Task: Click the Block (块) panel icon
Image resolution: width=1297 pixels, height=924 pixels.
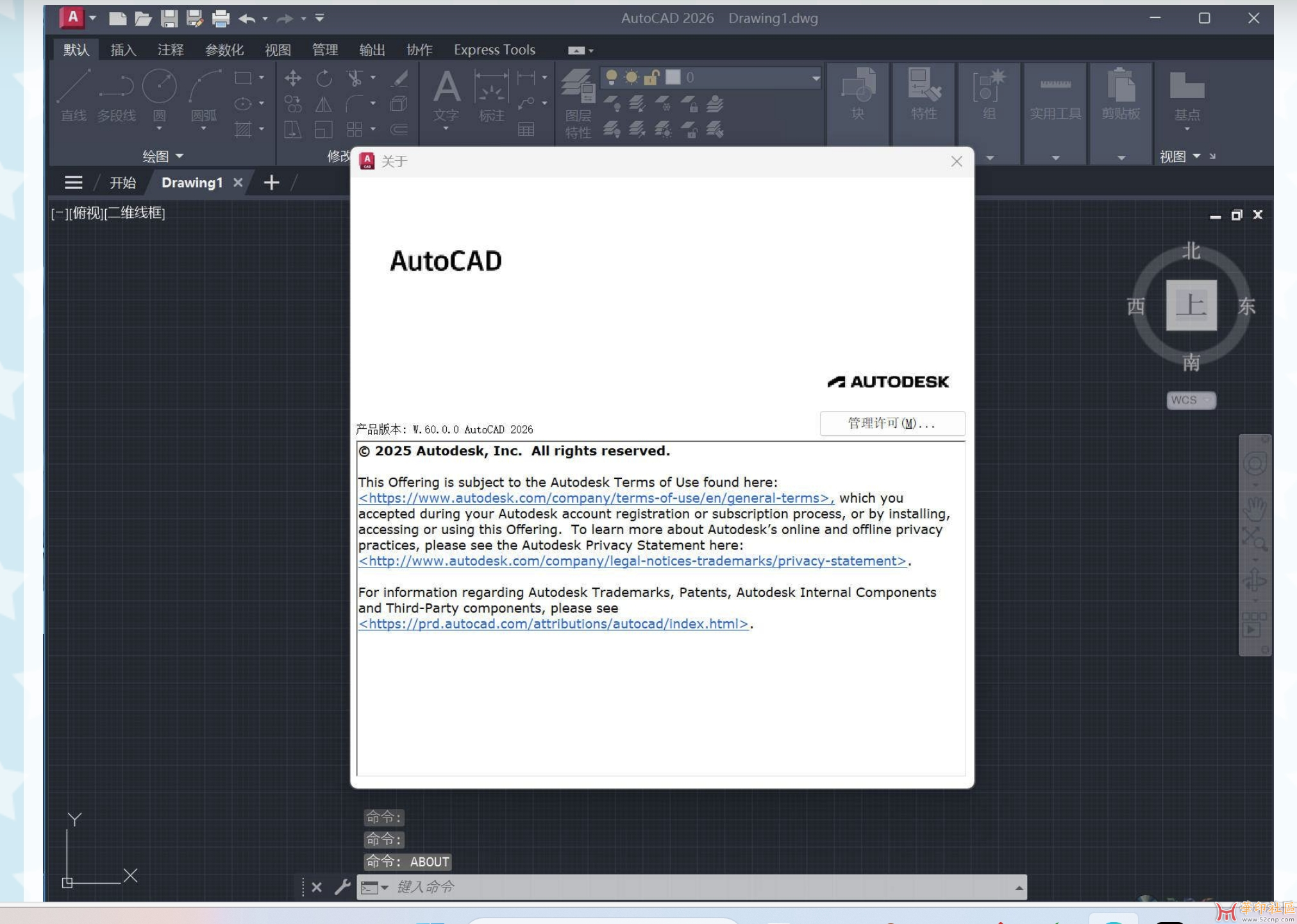Action: point(858,95)
